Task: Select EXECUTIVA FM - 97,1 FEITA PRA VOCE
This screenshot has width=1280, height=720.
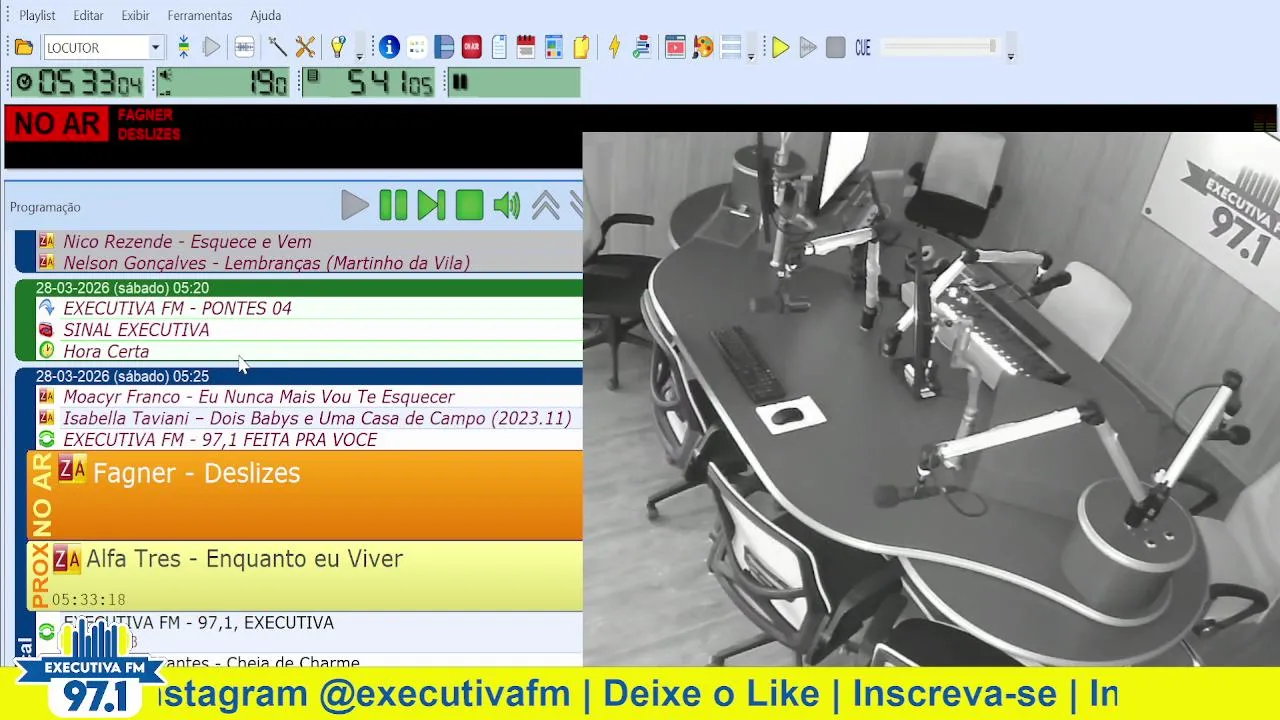Action: tap(308, 440)
